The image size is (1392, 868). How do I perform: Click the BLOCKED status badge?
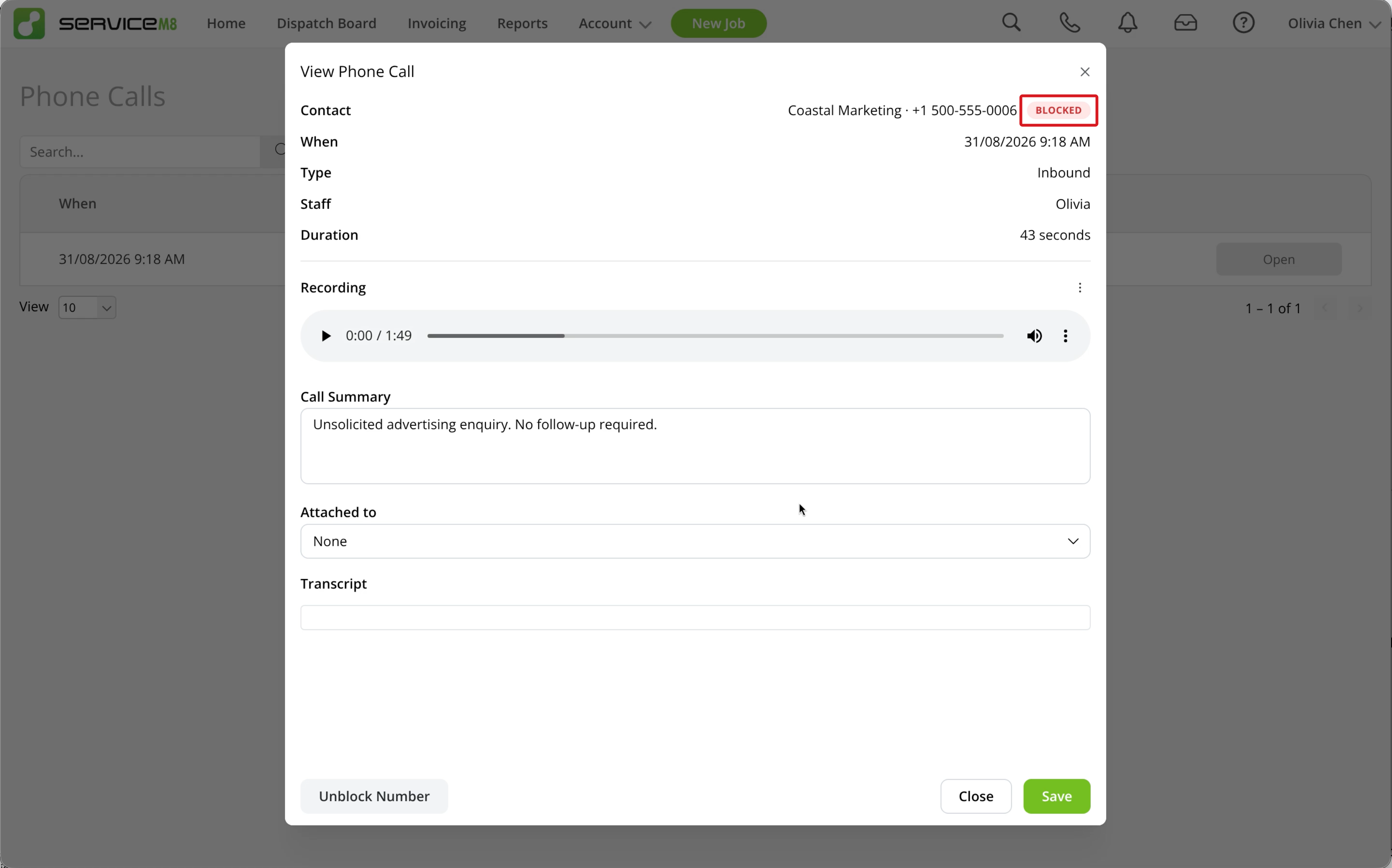(1059, 110)
